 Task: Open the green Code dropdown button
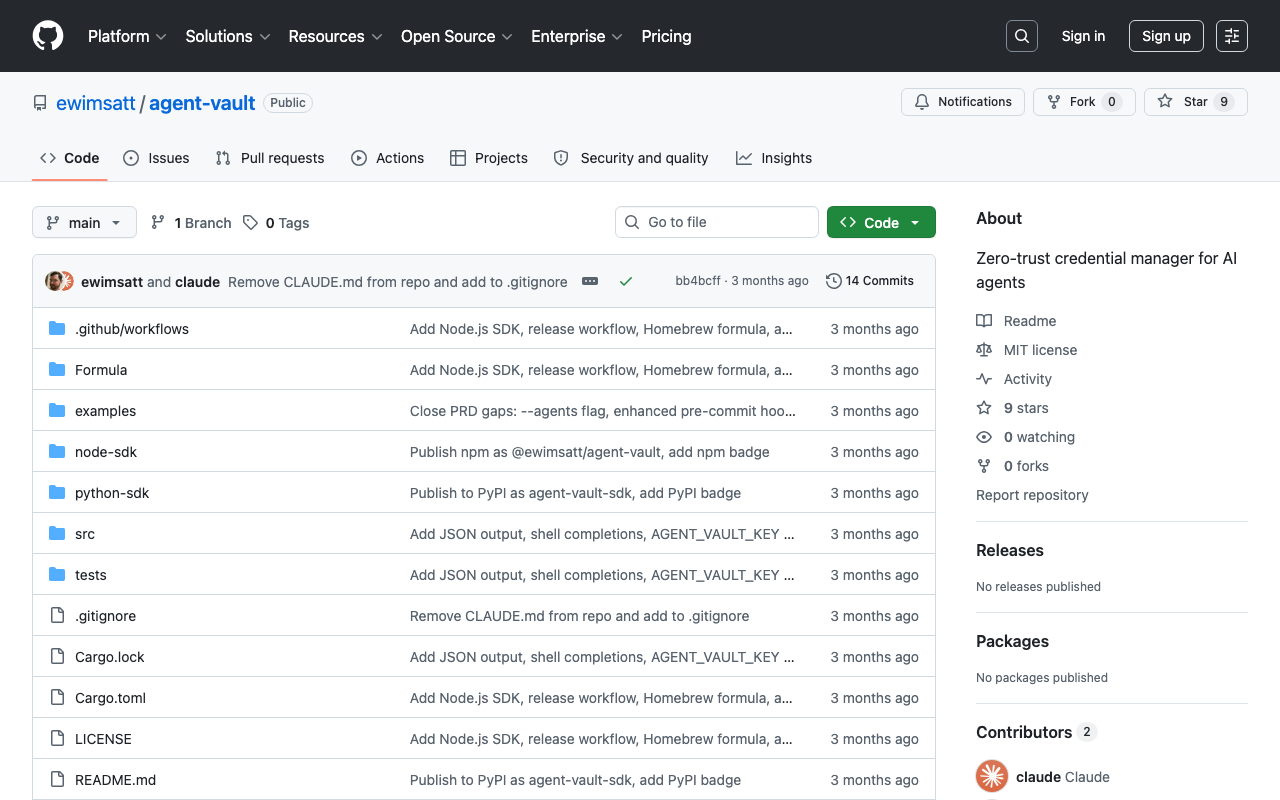click(x=881, y=222)
